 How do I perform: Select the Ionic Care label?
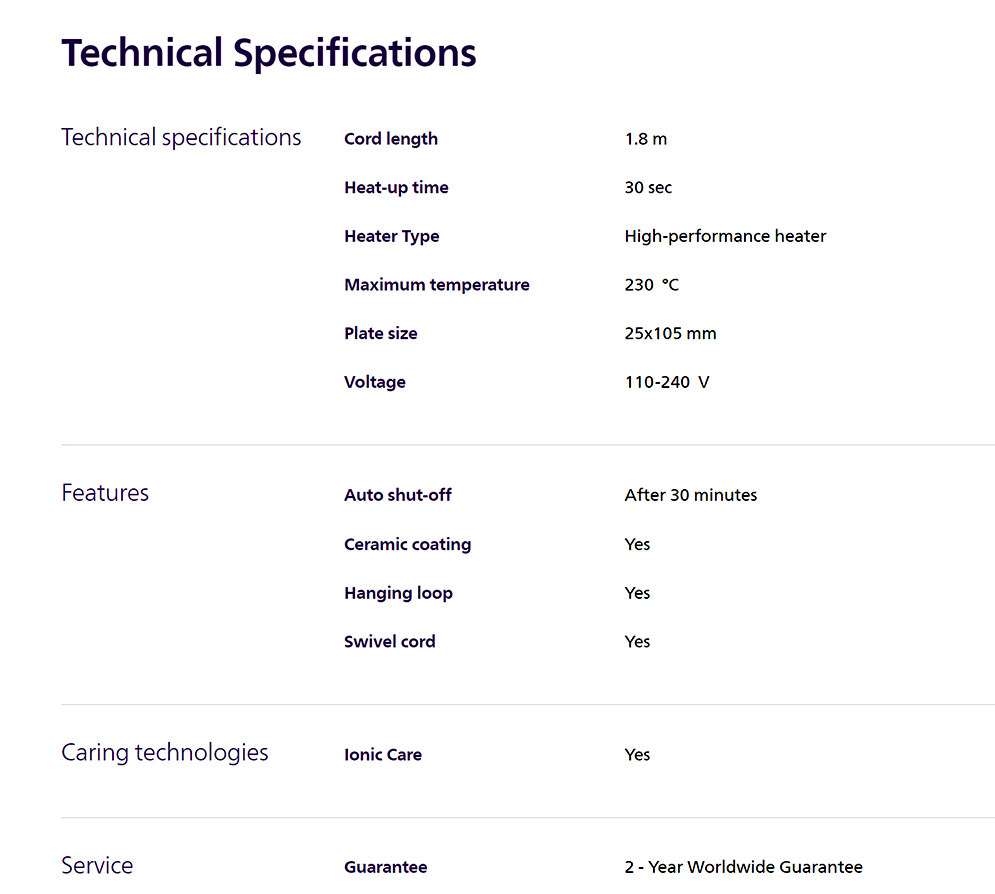point(383,755)
